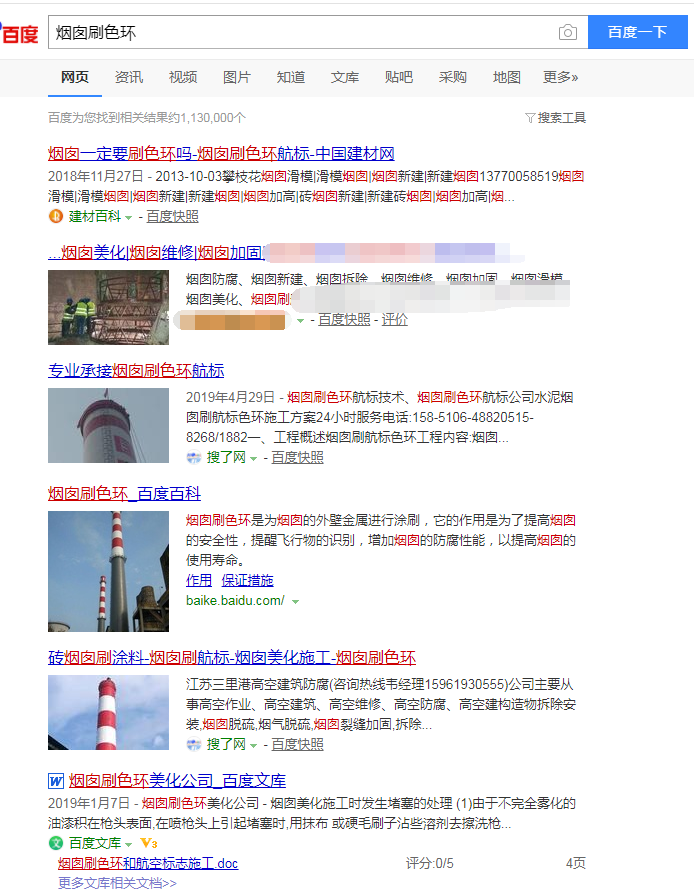The height and width of the screenshot is (889, 694).
Task: Click the camera image search icon
Action: 568,32
